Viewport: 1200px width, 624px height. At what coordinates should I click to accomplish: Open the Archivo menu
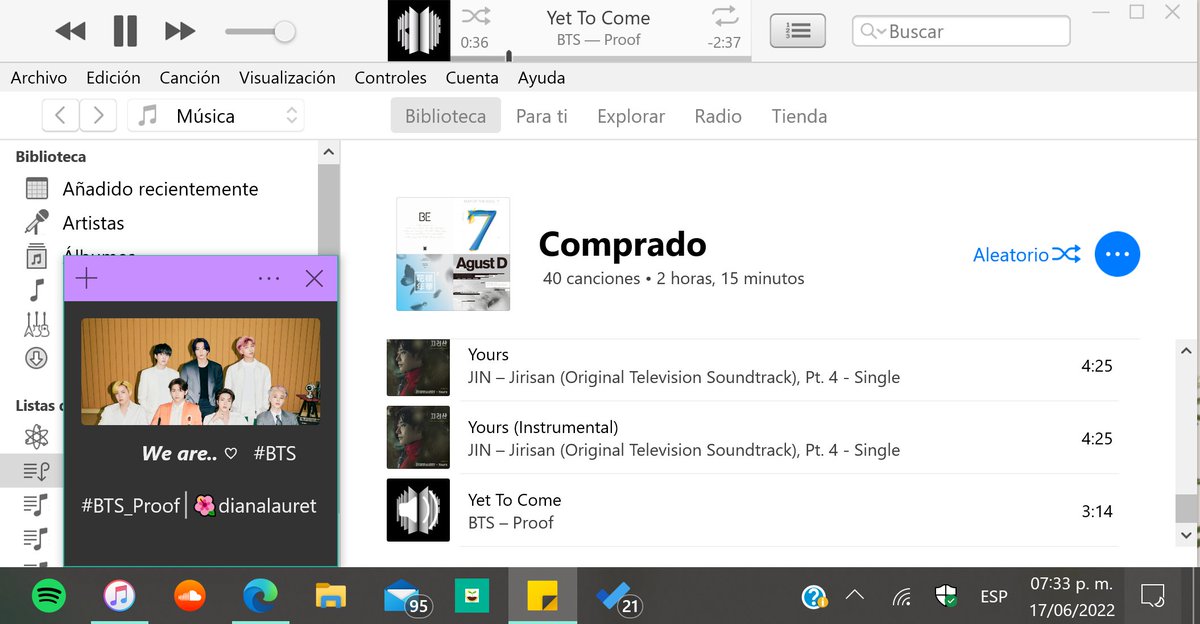pyautogui.click(x=39, y=77)
